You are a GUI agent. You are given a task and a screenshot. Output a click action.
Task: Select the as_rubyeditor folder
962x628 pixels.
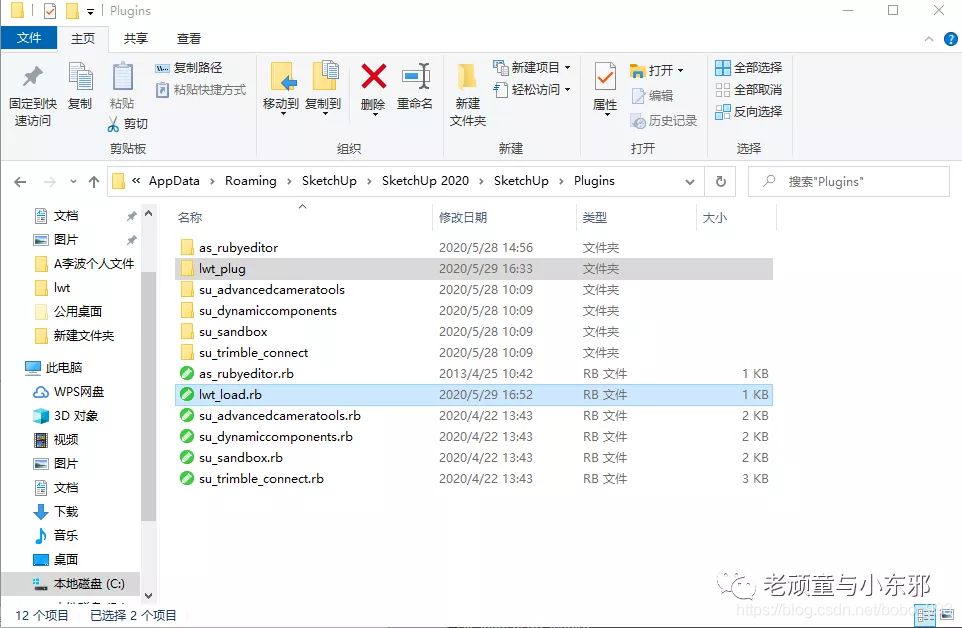click(474, 248)
